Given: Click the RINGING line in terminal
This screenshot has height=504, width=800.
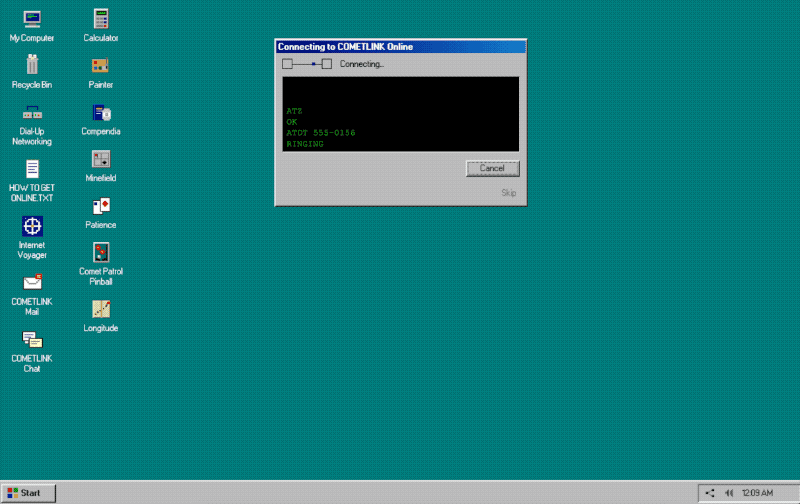Looking at the screenshot, I should click(305, 144).
